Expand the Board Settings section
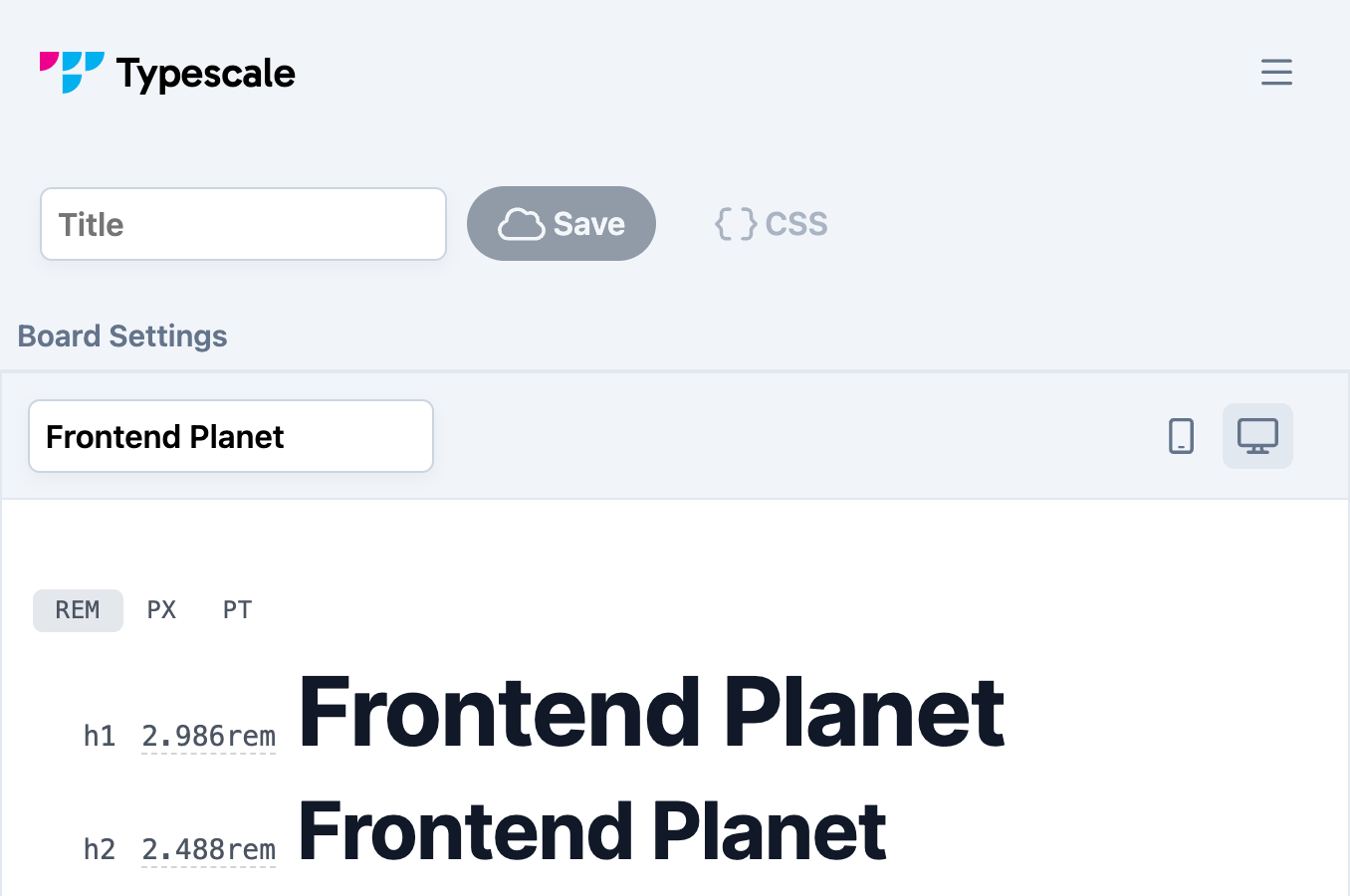The width and height of the screenshot is (1350, 896). (x=121, y=336)
